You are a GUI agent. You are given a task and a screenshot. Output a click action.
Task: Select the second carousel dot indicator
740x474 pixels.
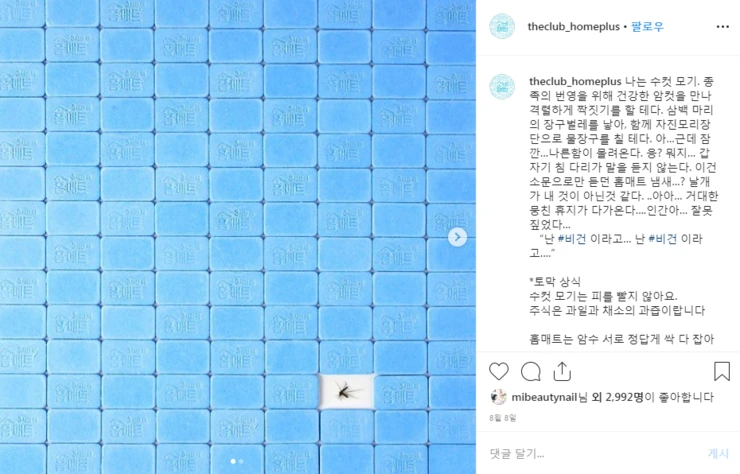(x=241, y=461)
